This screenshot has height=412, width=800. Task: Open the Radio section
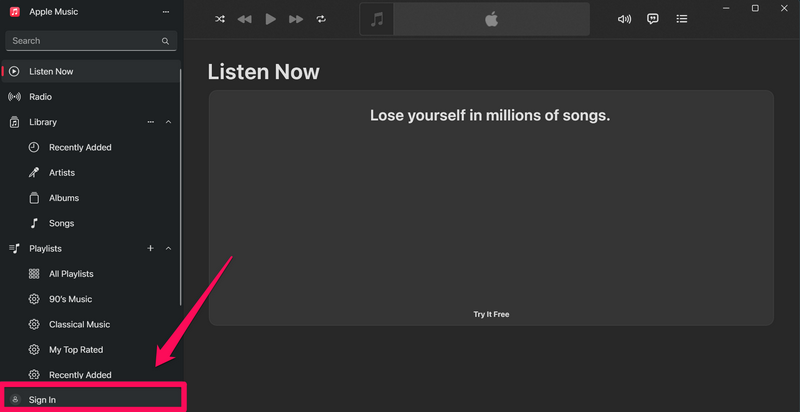pos(91,97)
